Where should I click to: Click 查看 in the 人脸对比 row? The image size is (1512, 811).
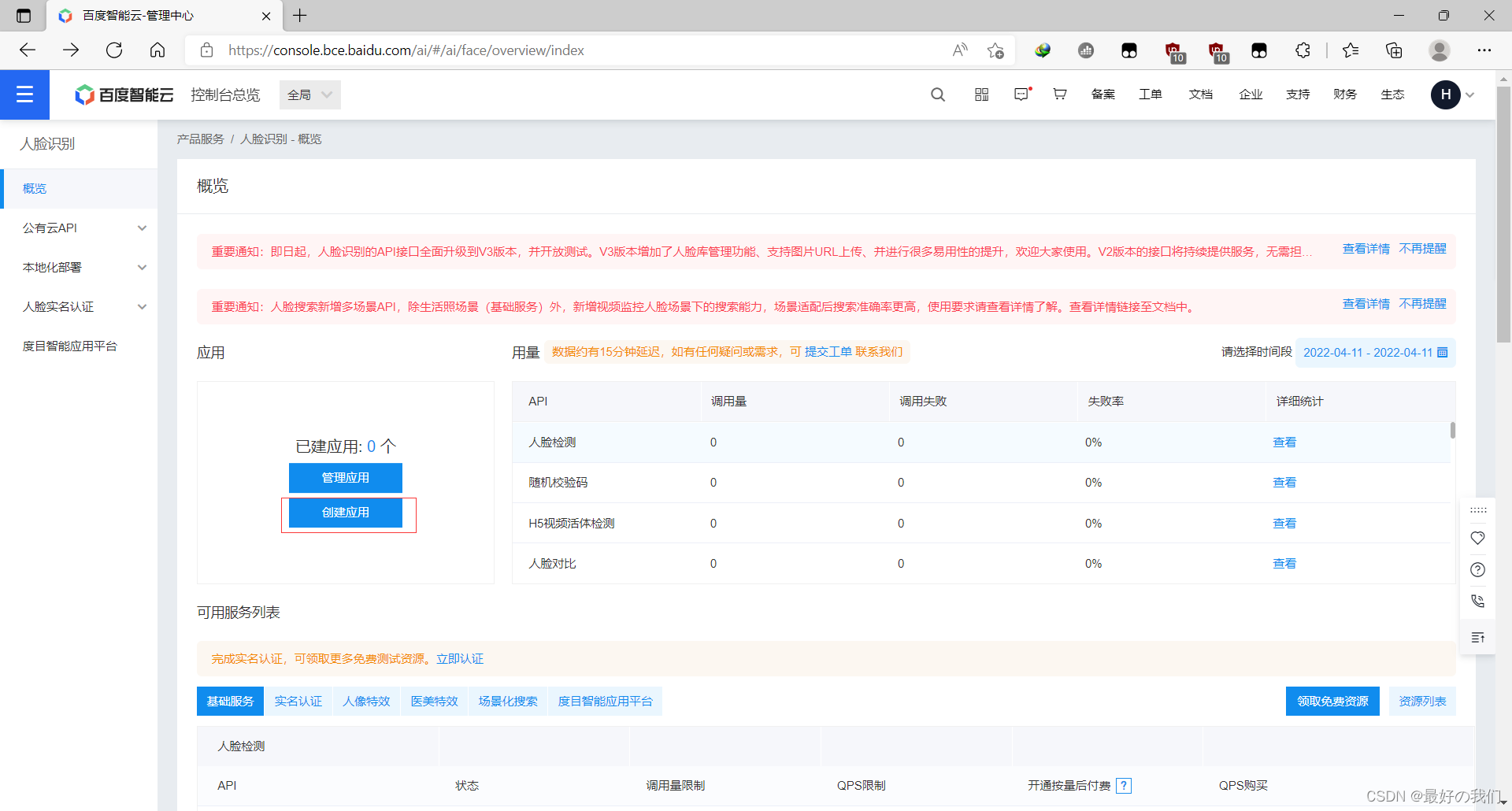point(1284,564)
